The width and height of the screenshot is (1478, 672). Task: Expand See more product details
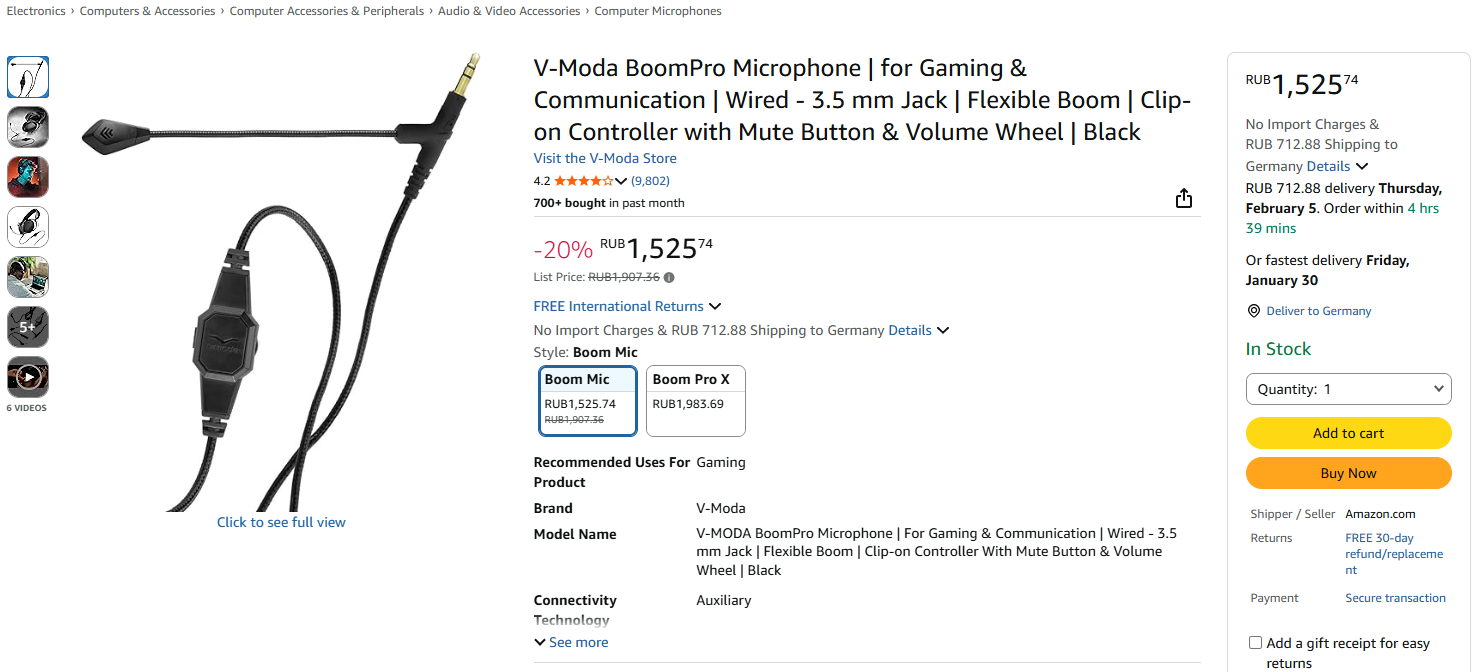[x=571, y=642]
